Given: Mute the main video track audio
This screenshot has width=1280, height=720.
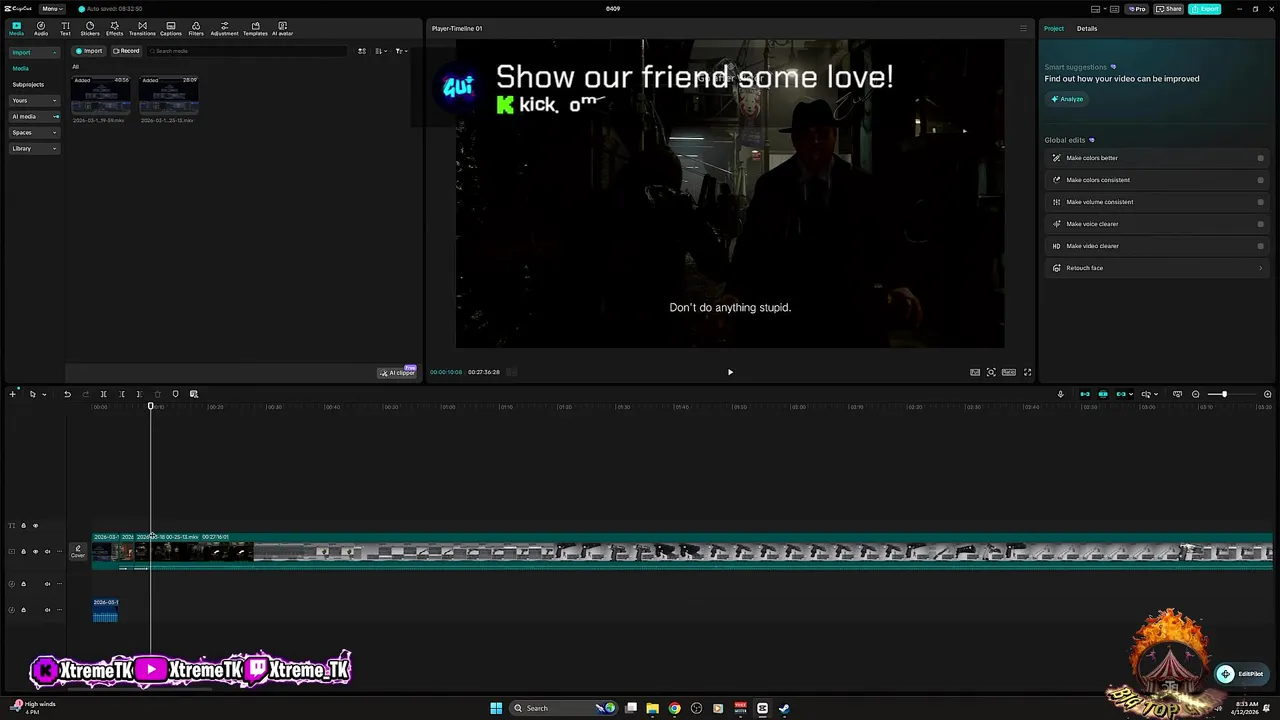Looking at the screenshot, I should coord(47,551).
